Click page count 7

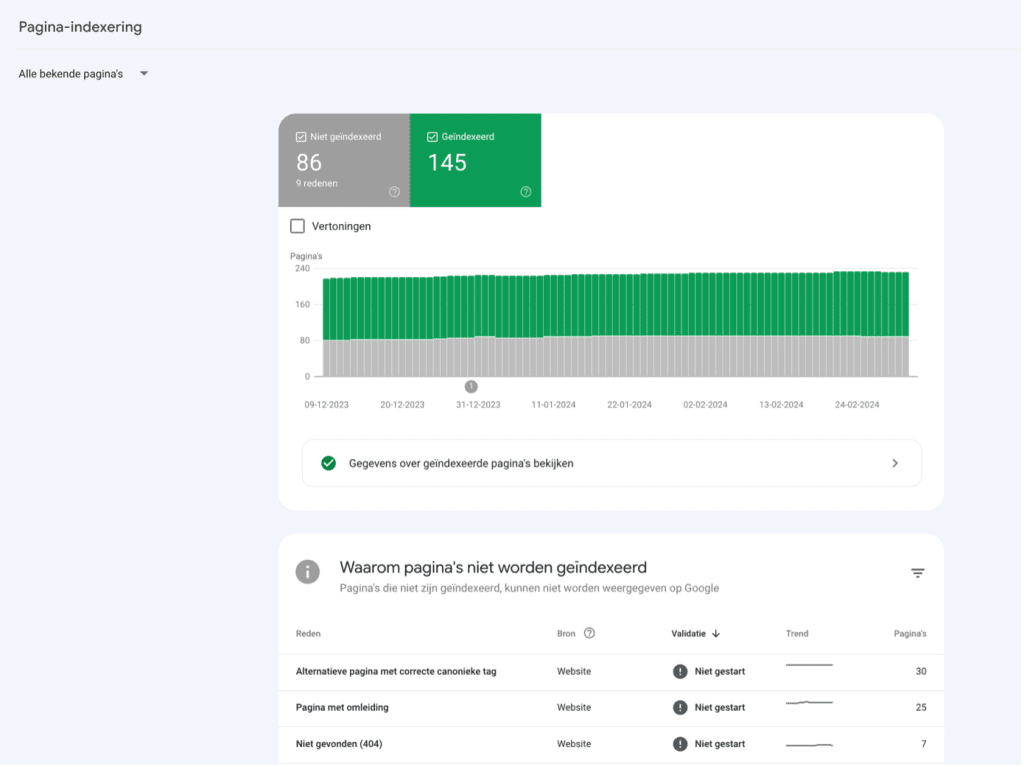[923, 744]
